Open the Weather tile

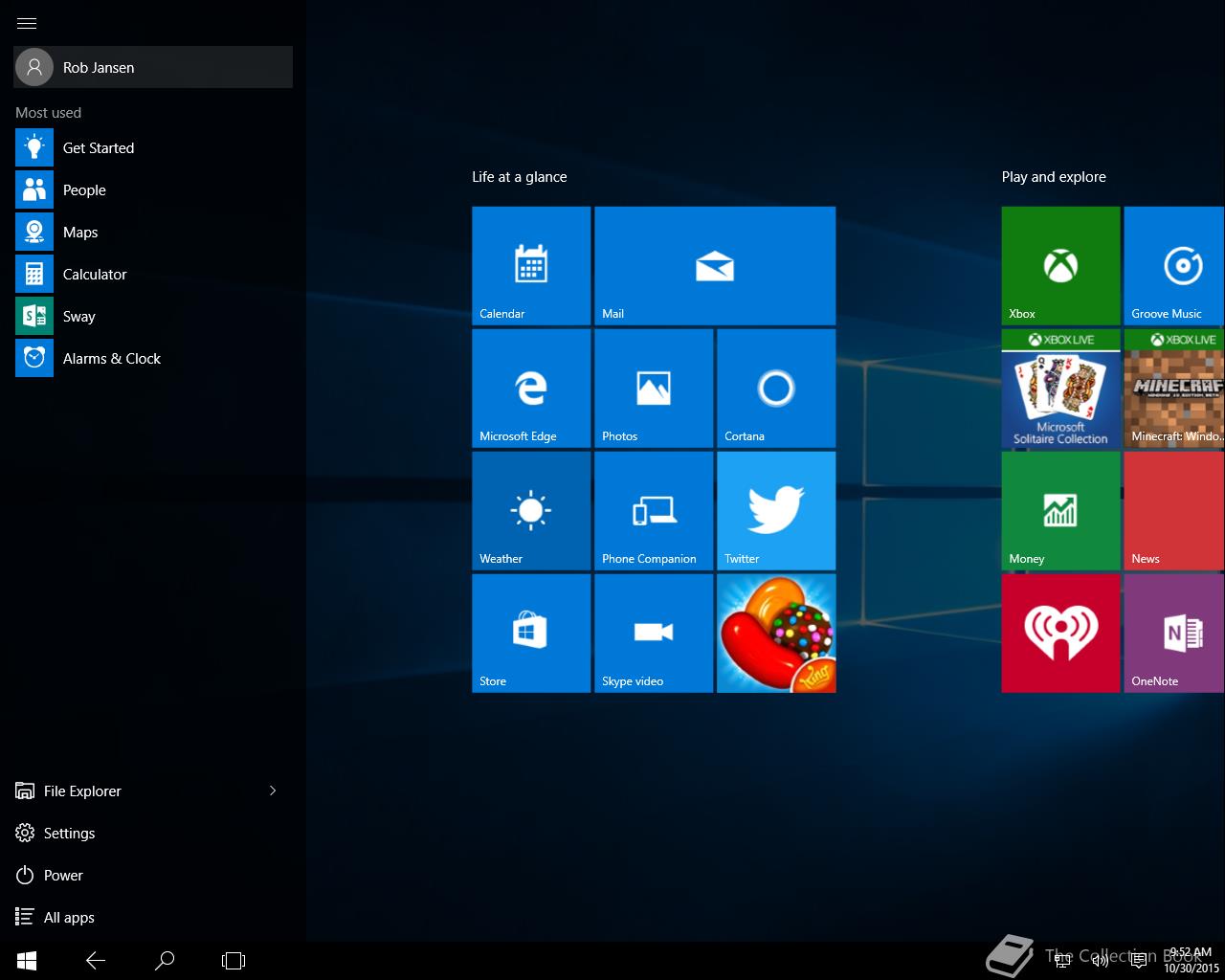point(531,510)
